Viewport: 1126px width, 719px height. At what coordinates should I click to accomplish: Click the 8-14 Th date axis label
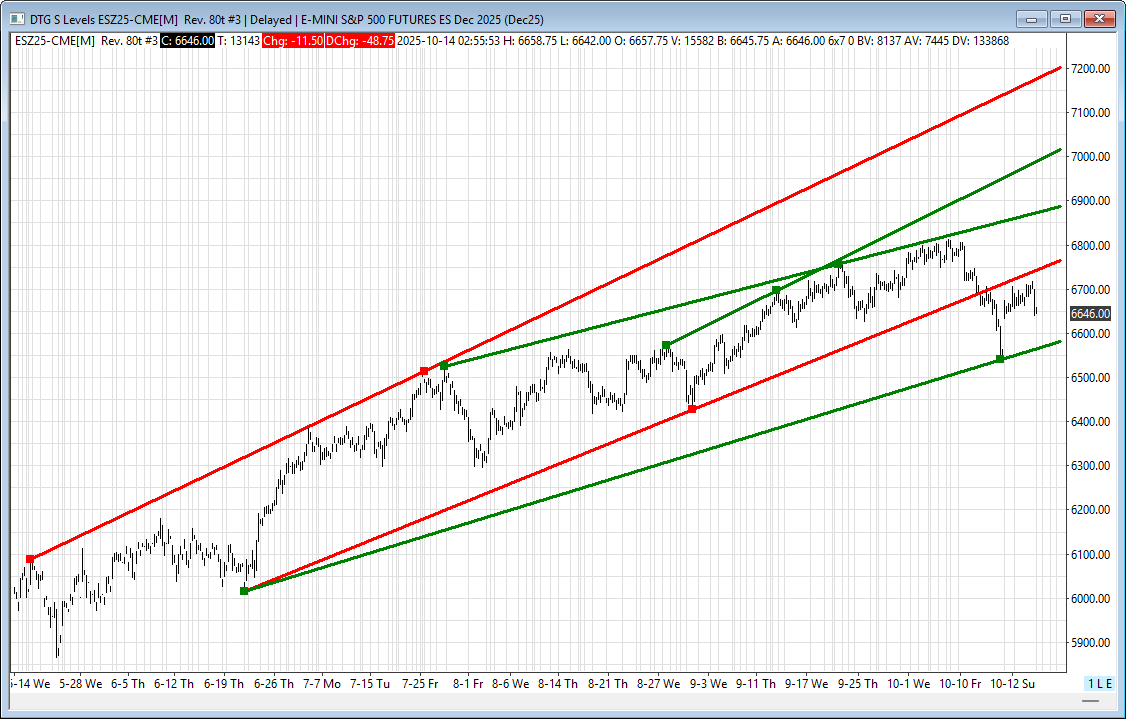[x=557, y=684]
